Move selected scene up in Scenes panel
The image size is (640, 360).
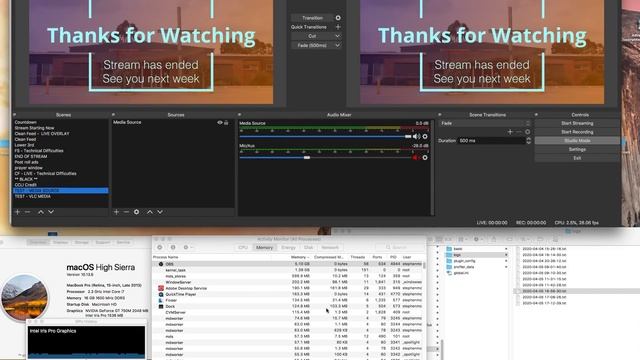click(41, 212)
